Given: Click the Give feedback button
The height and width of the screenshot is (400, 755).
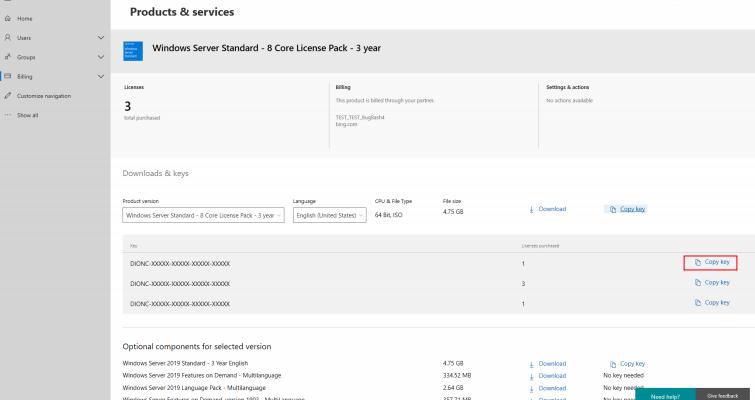Looking at the screenshot, I should (x=725, y=394).
